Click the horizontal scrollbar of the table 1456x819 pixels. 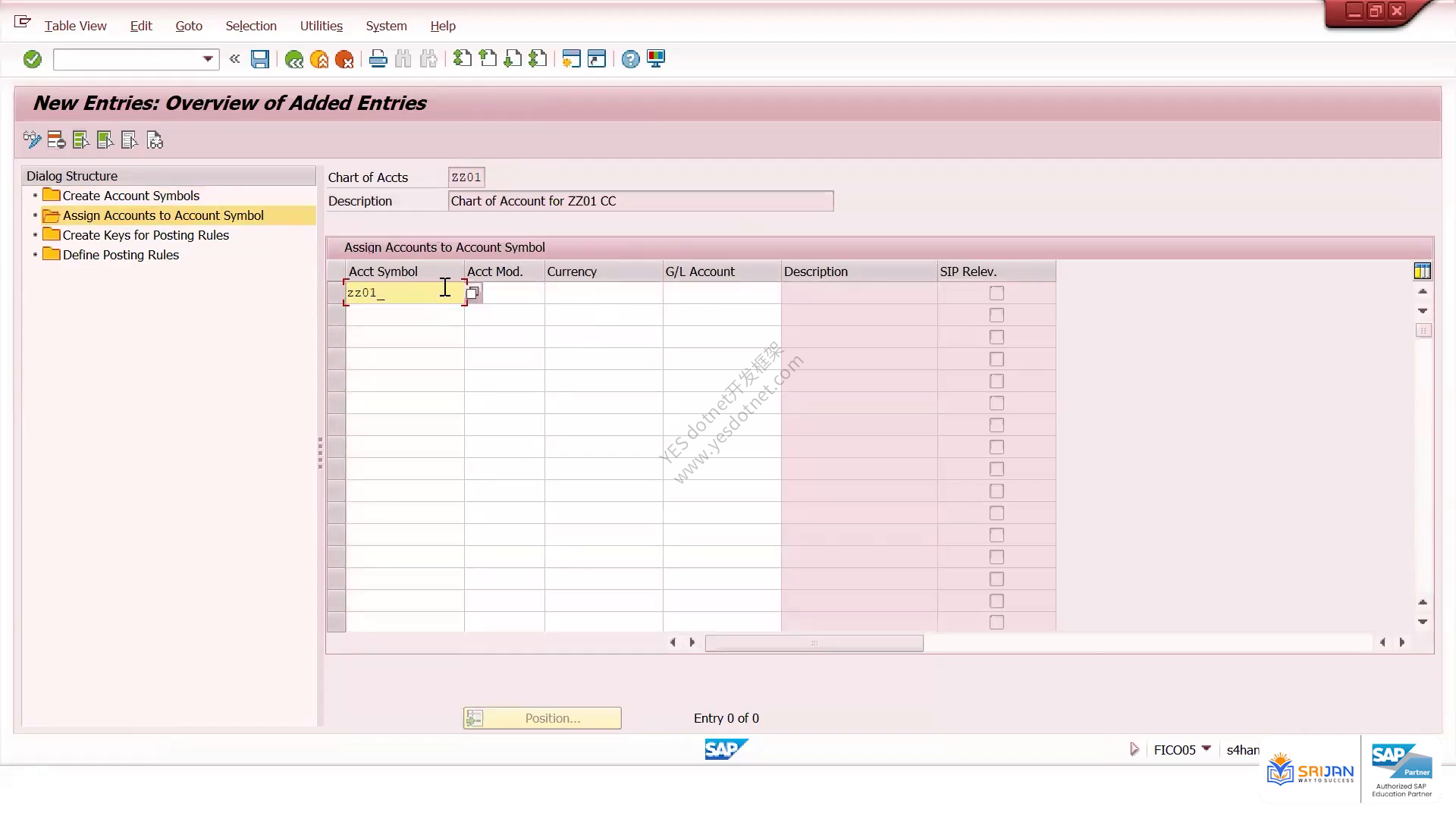pos(814,643)
